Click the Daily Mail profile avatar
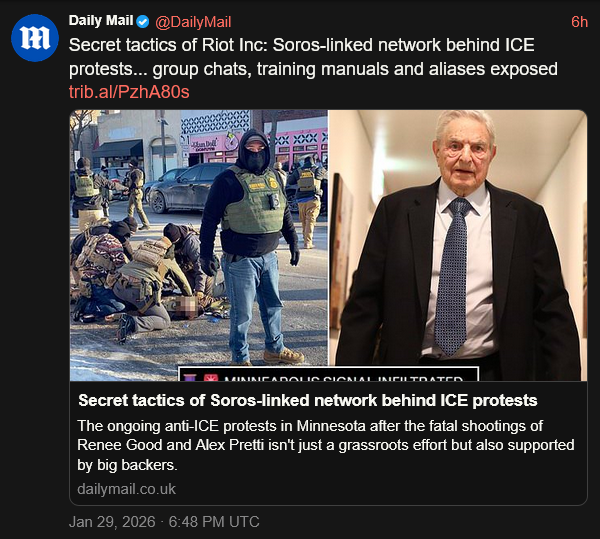 click(37, 41)
